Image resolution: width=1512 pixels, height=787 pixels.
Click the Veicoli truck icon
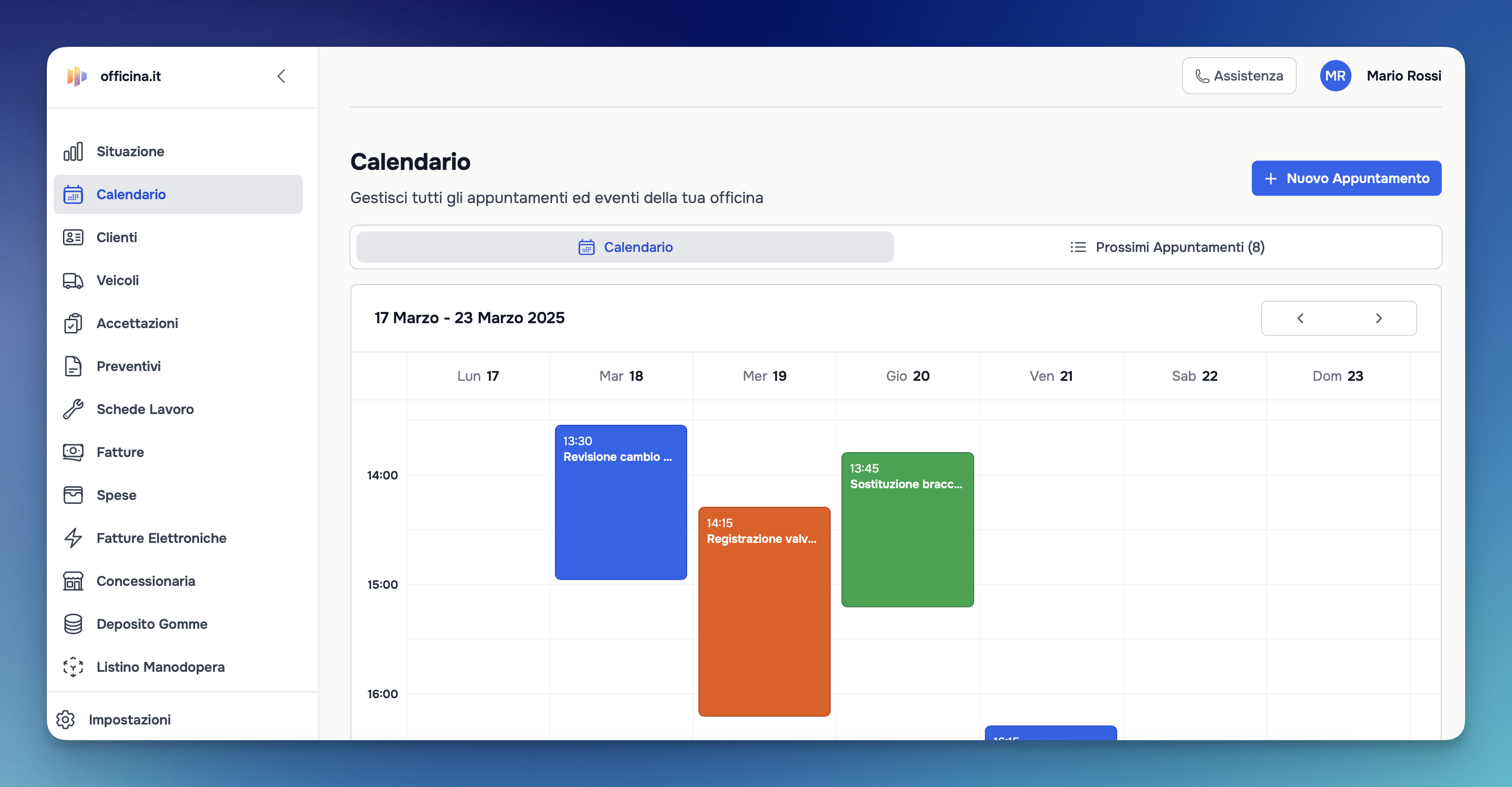click(73, 280)
